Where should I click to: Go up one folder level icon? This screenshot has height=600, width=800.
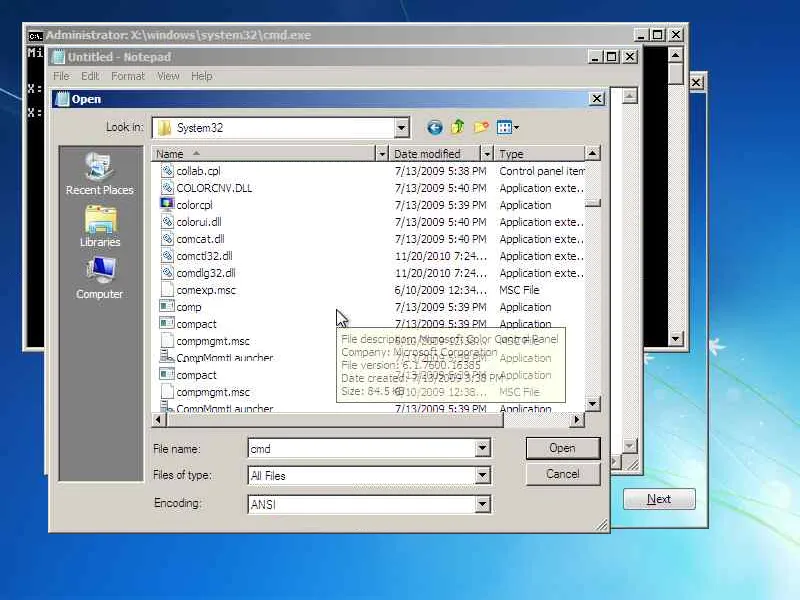click(x=458, y=127)
